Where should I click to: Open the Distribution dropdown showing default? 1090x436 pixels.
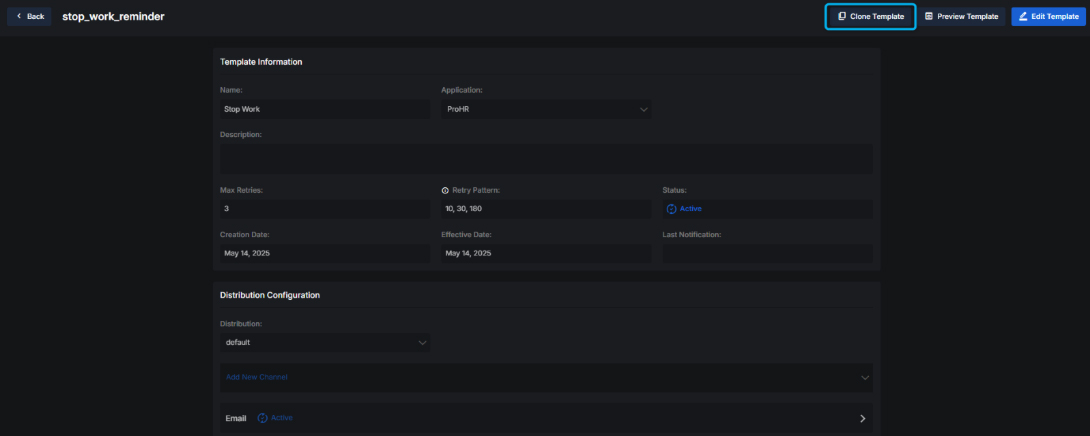pos(325,342)
